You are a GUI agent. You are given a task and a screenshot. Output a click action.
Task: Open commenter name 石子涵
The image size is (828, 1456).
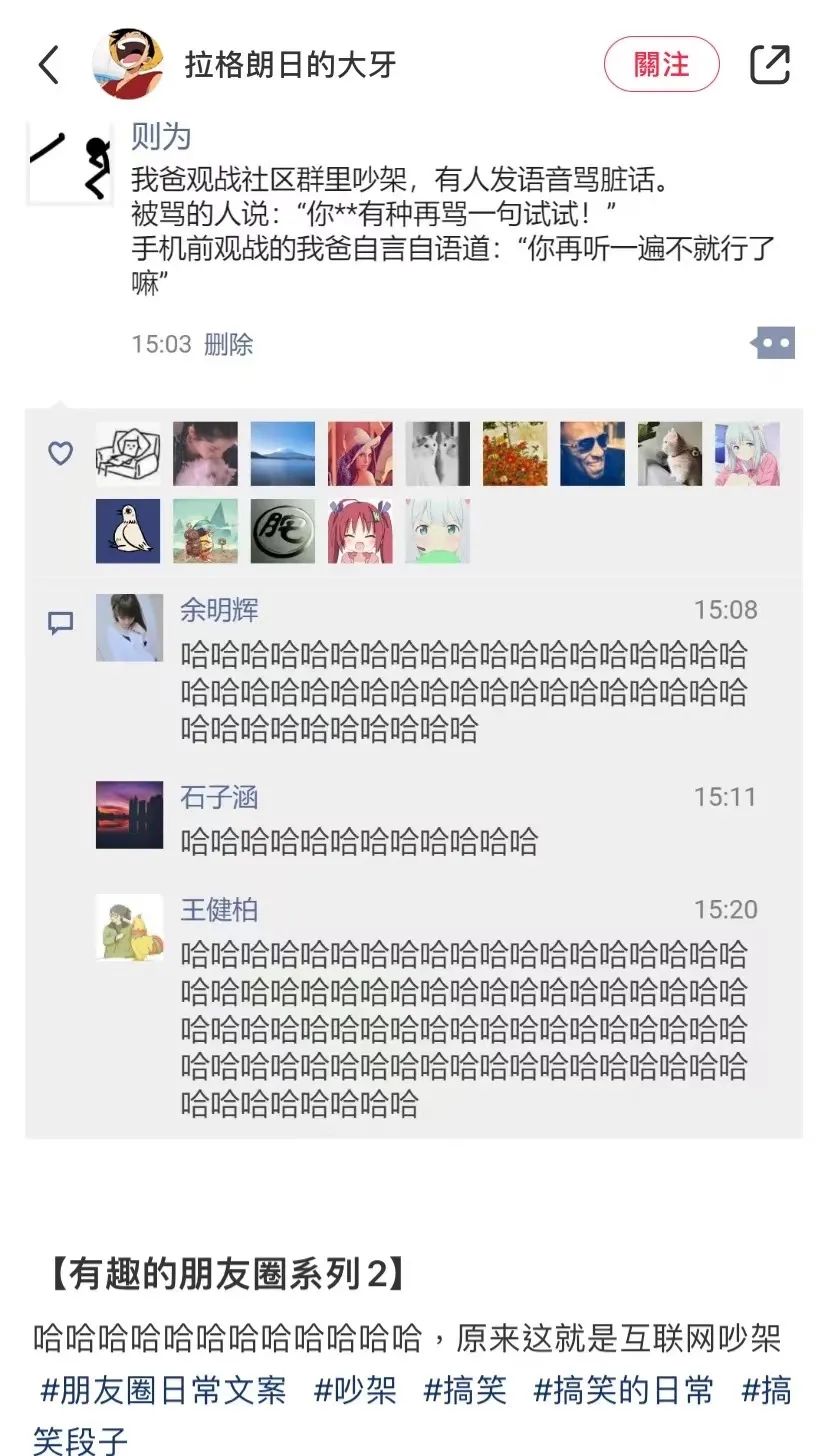point(219,797)
